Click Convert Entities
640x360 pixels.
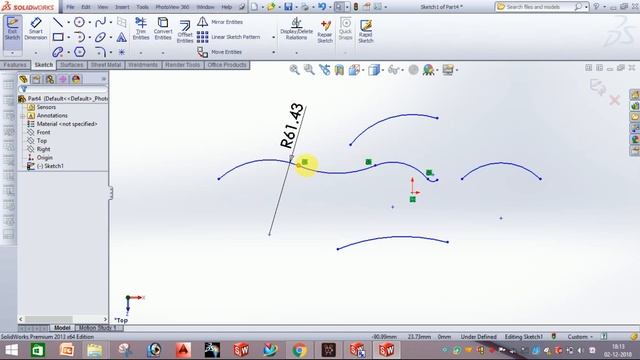tap(163, 29)
